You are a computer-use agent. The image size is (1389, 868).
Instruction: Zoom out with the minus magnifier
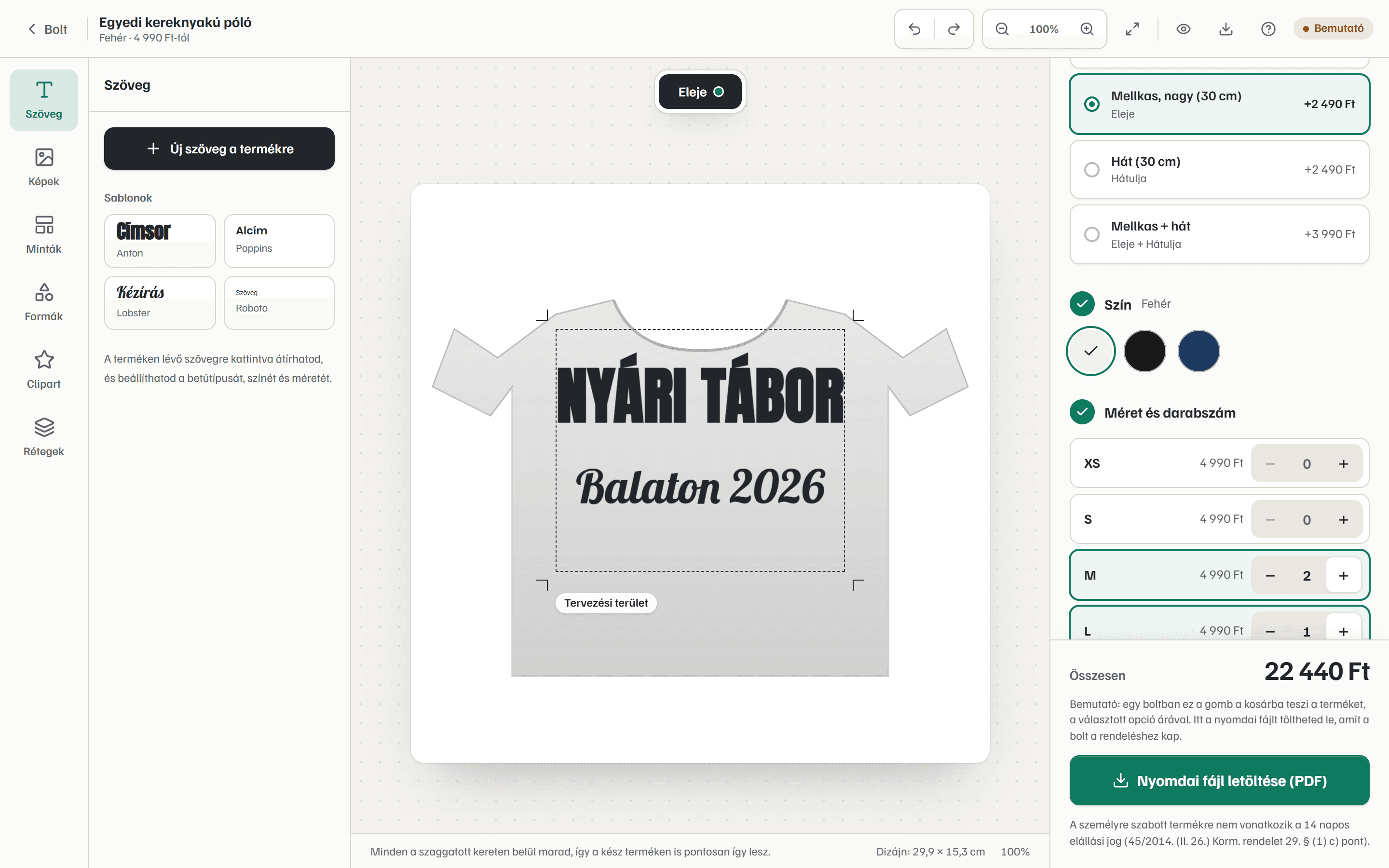coord(1002,29)
